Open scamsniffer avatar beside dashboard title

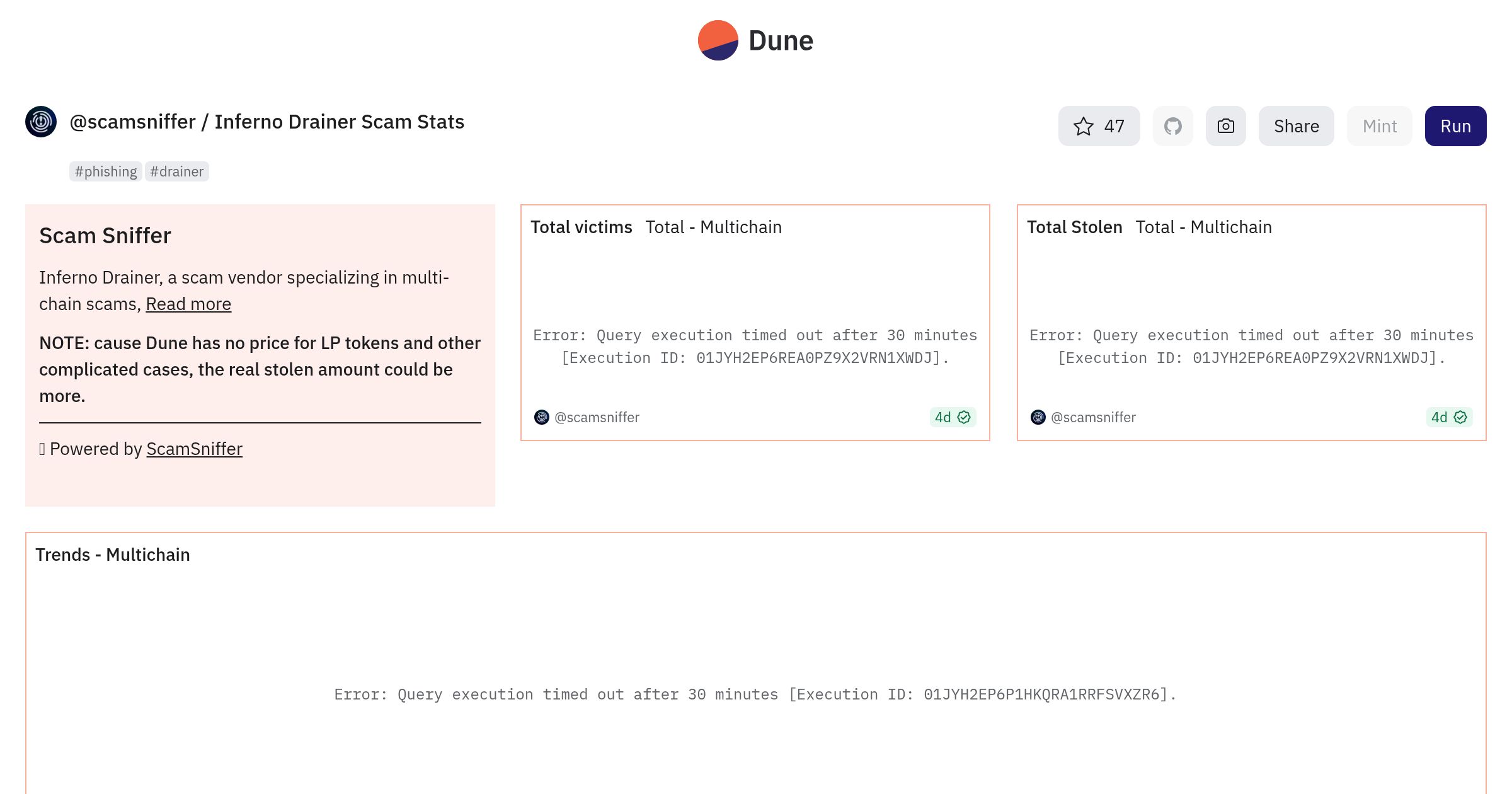pyautogui.click(x=41, y=122)
